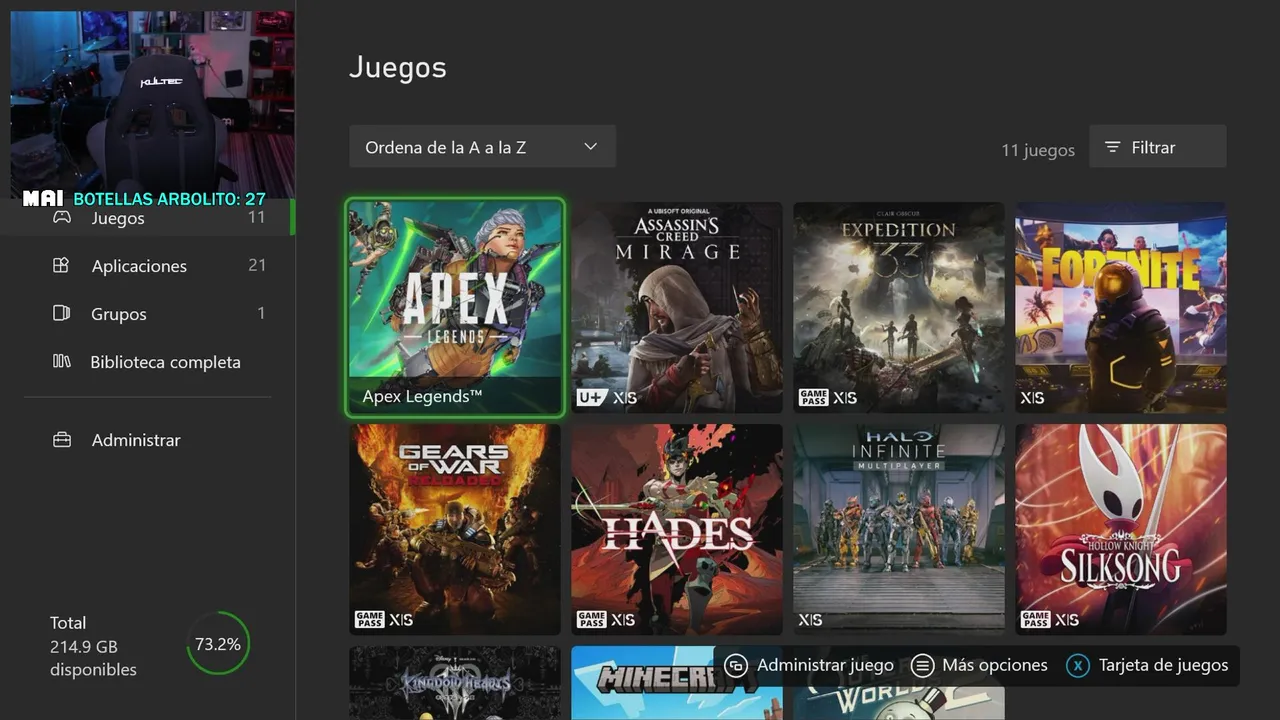Viewport: 1280px width, 720px height.
Task: Go to the Juegos menu item
Action: (x=147, y=217)
